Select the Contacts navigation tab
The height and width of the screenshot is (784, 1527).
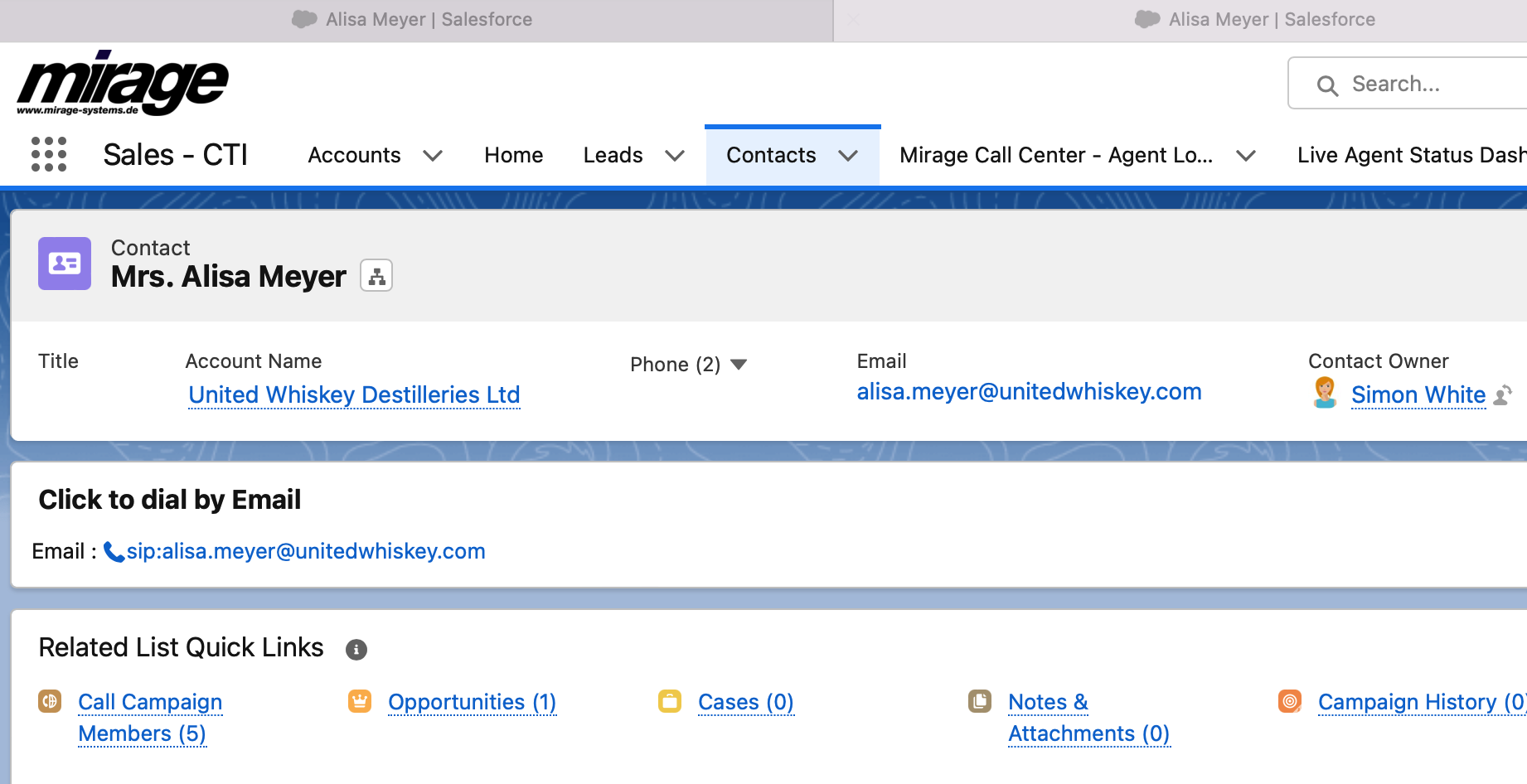(x=772, y=155)
